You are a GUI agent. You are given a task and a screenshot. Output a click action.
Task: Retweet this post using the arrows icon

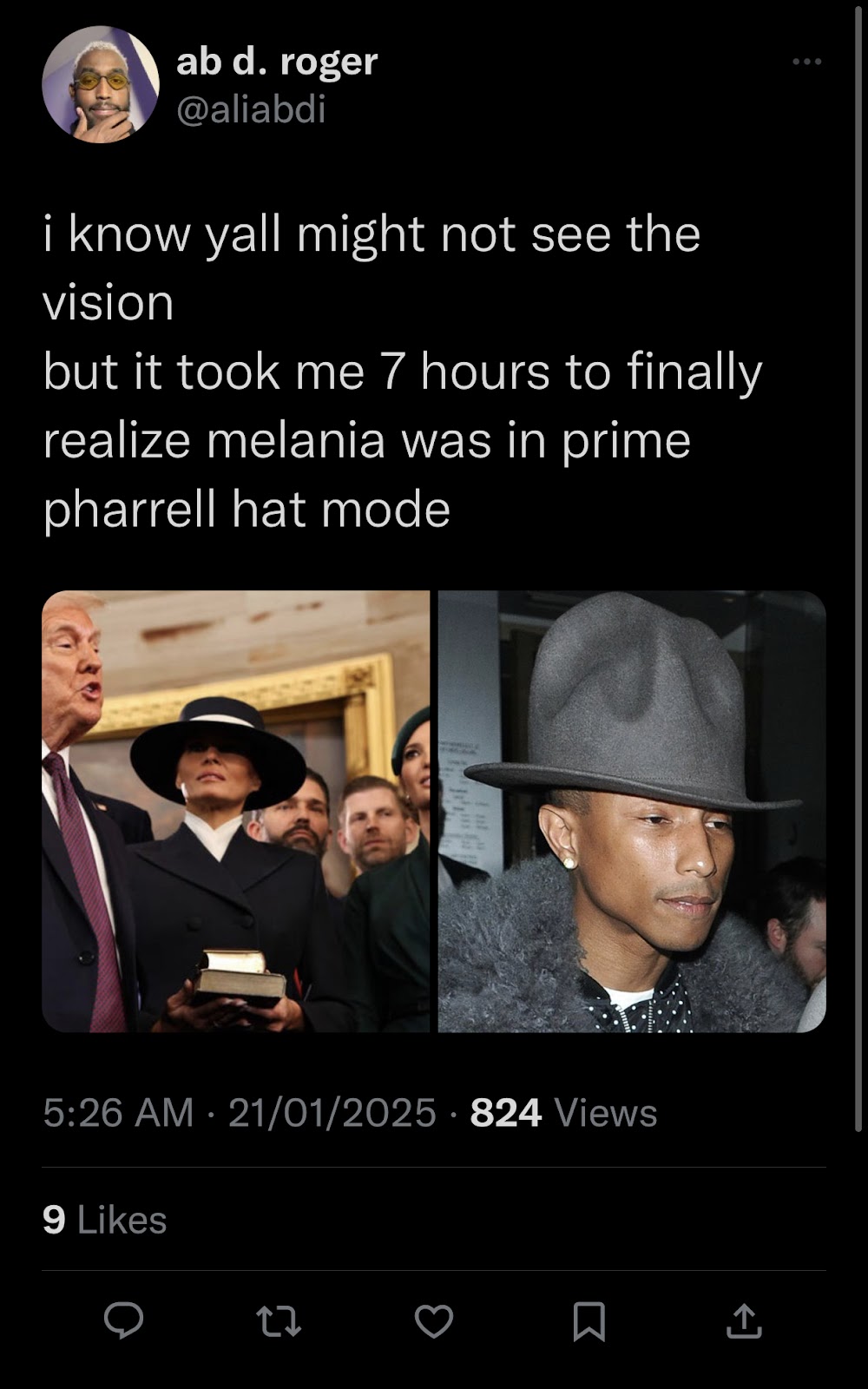click(x=279, y=1321)
